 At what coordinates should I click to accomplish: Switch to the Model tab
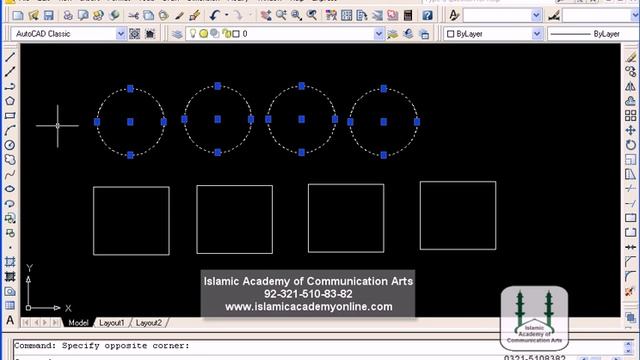coord(78,323)
